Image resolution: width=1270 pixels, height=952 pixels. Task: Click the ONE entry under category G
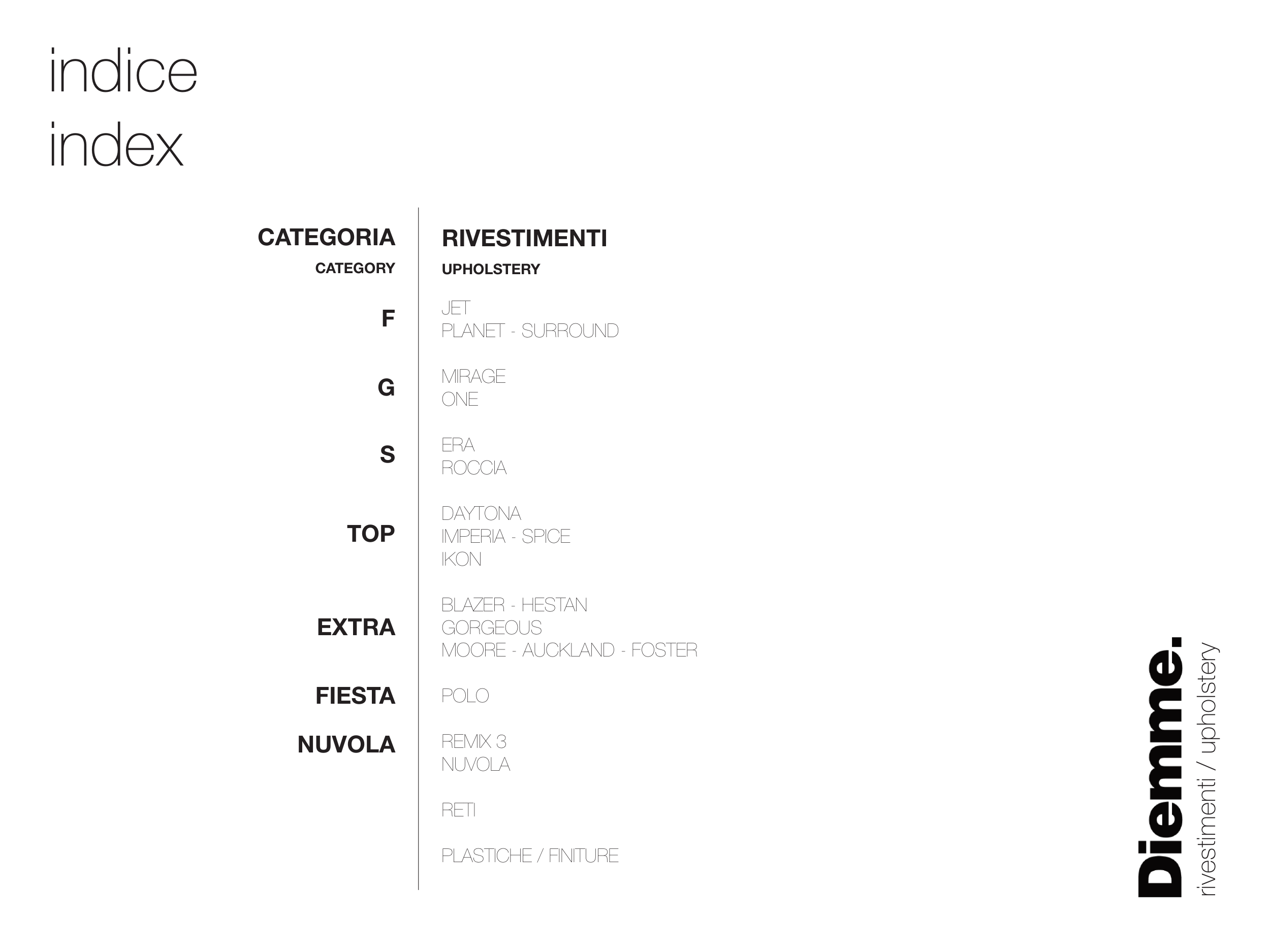click(x=459, y=400)
